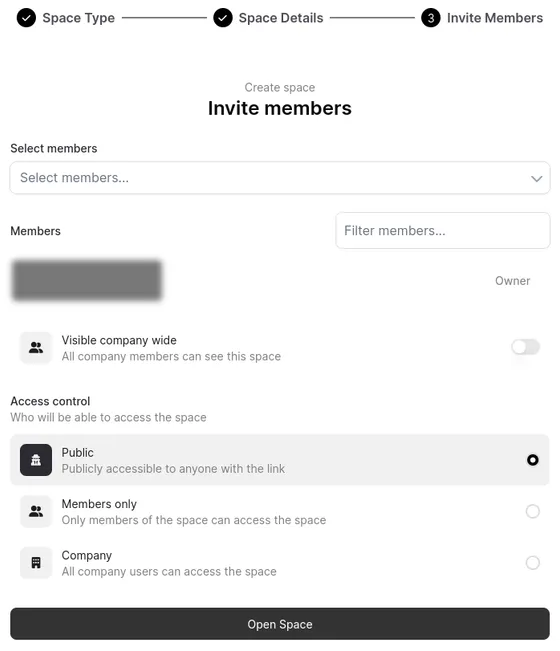The width and height of the screenshot is (560, 651).
Task: Click the Invite Members step label
Action: [495, 18]
